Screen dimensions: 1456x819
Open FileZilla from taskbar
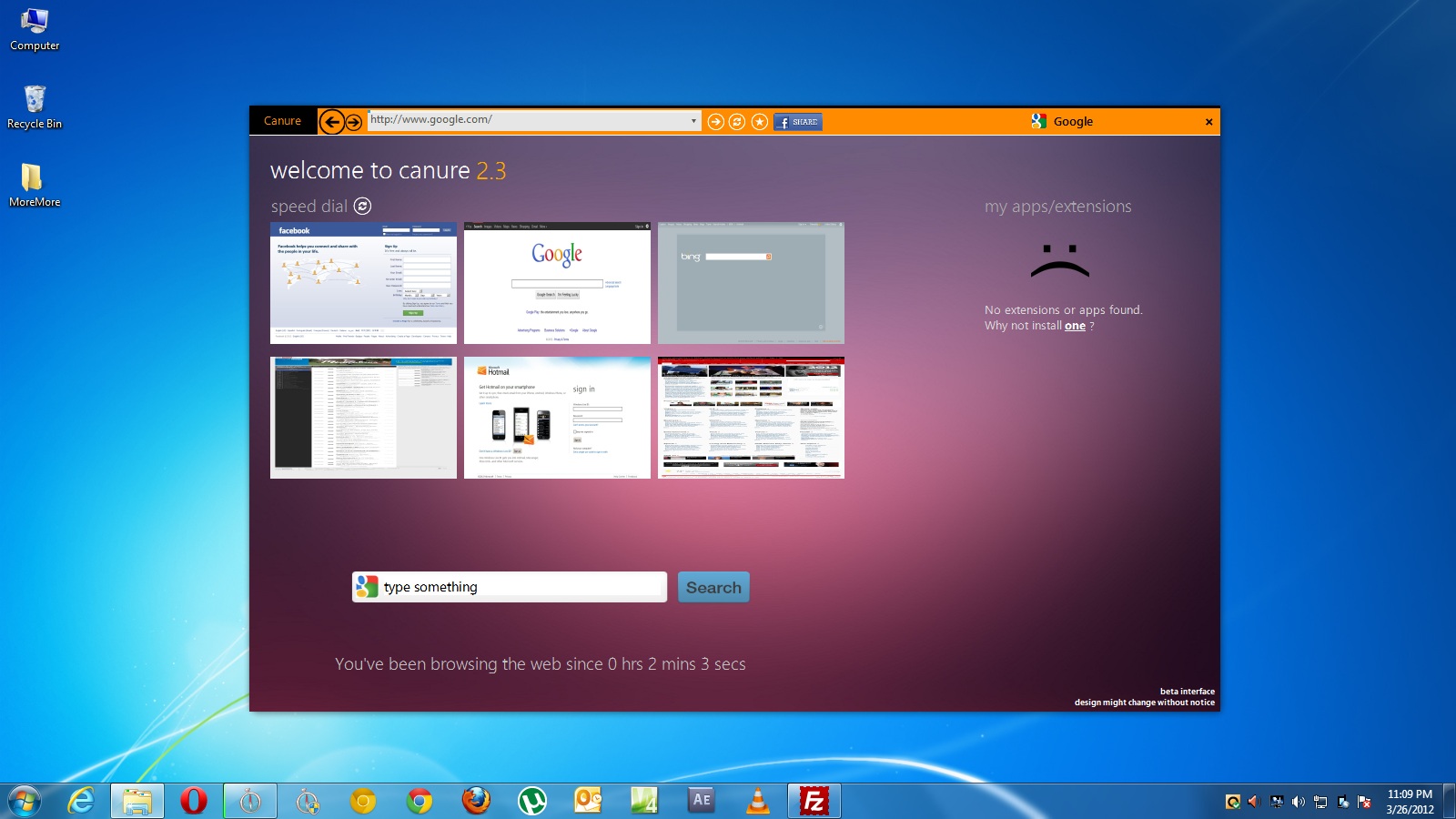[x=814, y=801]
